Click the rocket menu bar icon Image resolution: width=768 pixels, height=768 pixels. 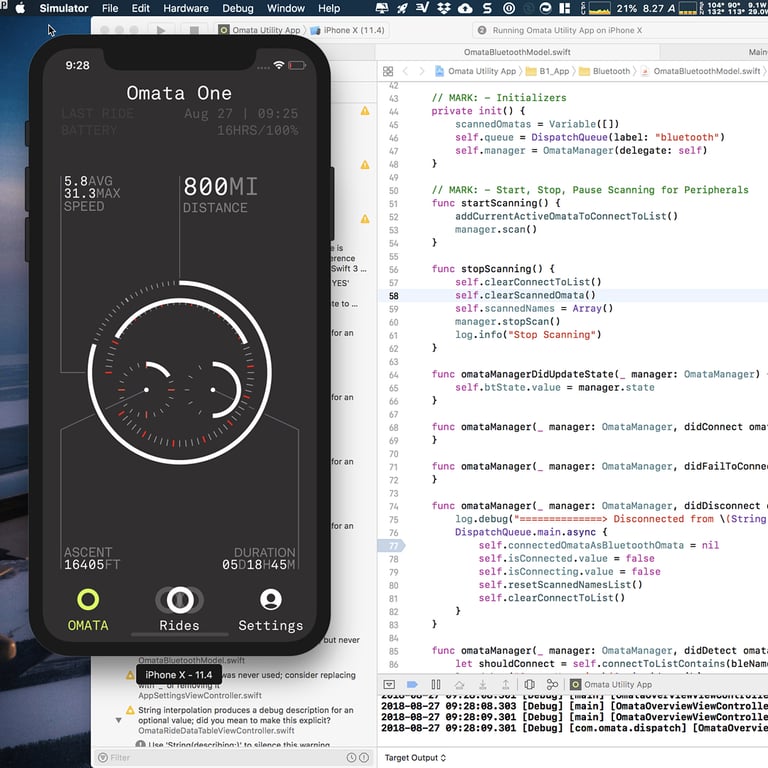coord(402,8)
